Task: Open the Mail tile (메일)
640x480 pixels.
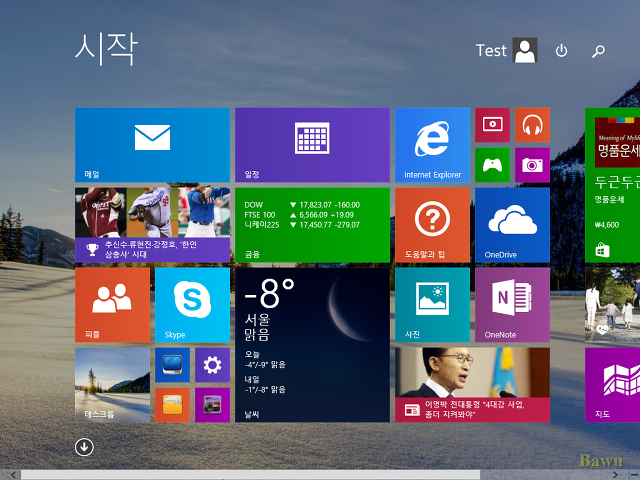Action: coord(152,145)
